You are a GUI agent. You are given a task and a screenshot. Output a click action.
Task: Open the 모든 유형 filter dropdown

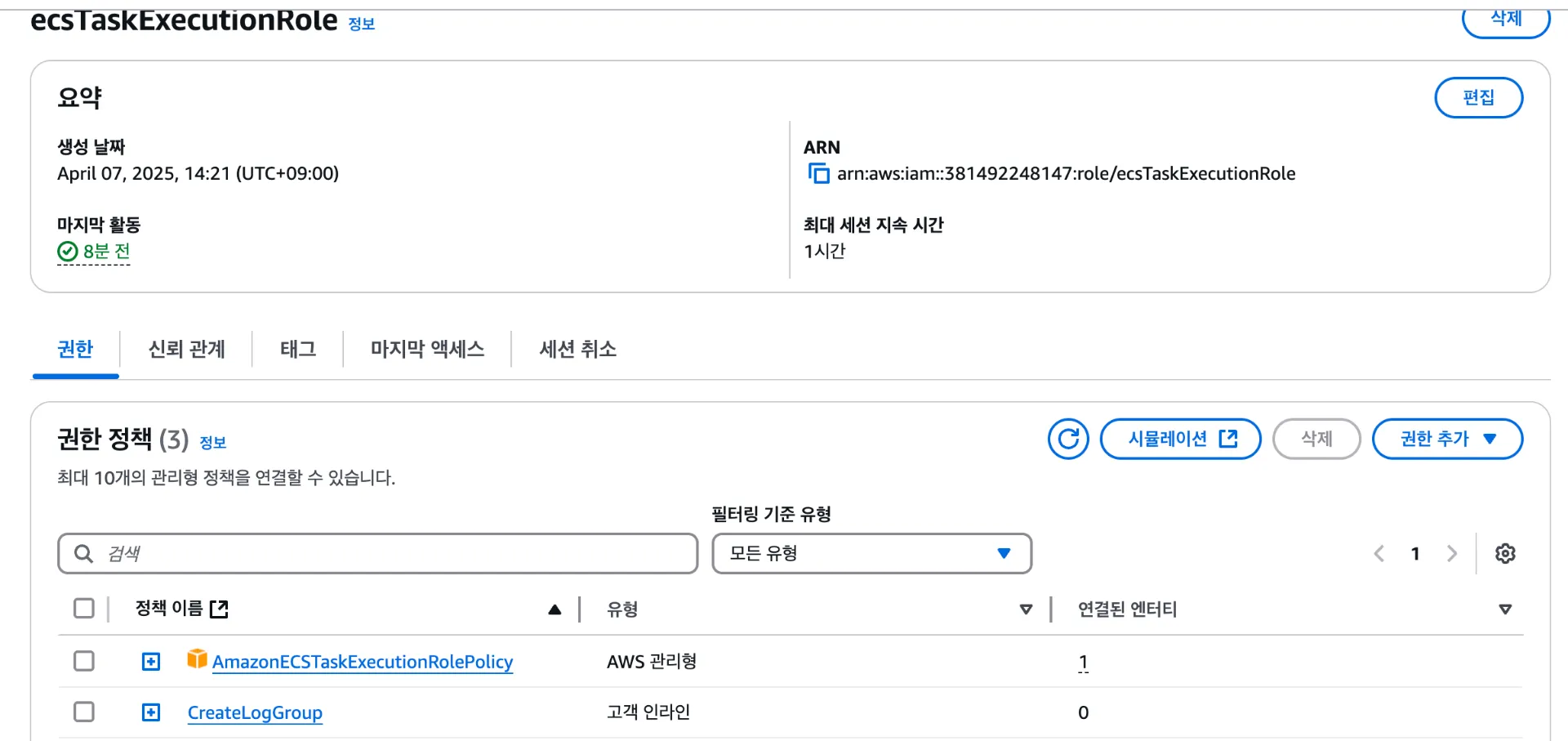pos(871,554)
